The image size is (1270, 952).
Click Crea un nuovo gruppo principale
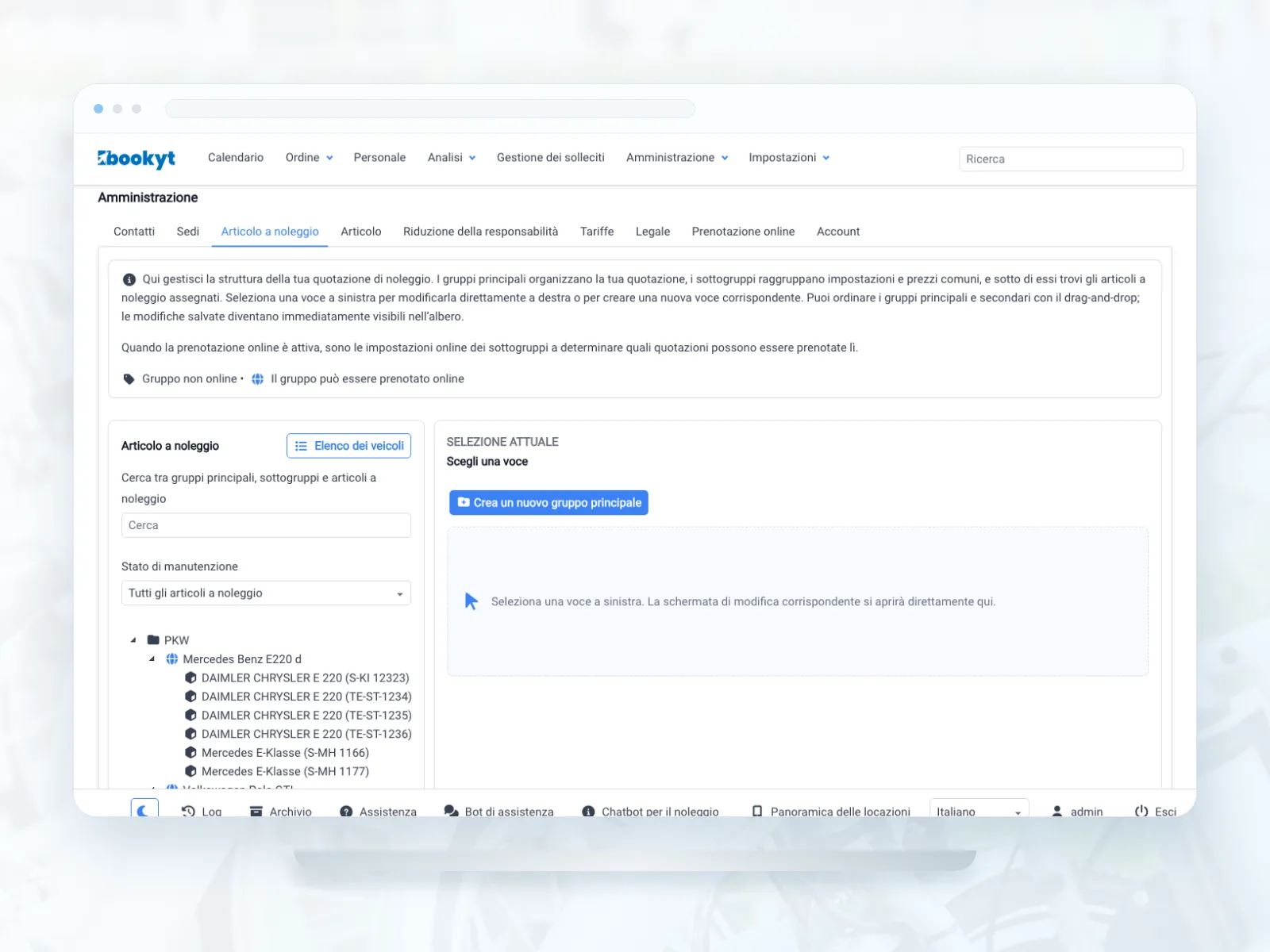(x=548, y=502)
